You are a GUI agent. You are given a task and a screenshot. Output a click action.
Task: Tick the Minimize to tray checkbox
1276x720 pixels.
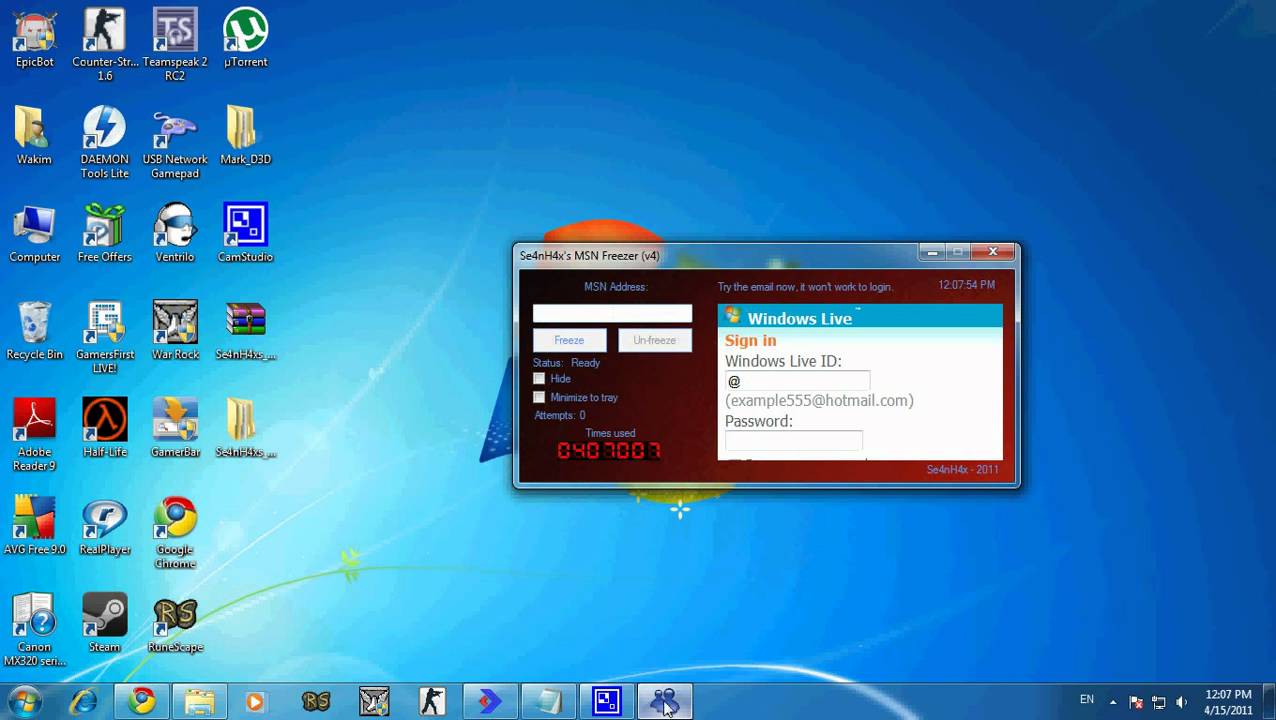539,397
